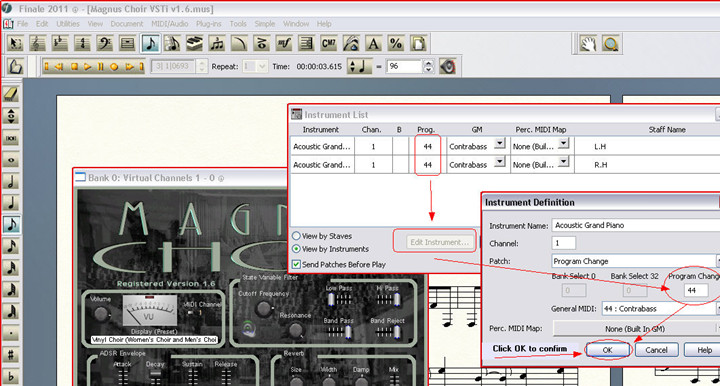Open the Utilities menu
Viewport: 720px width, 386px height.
pos(68,24)
